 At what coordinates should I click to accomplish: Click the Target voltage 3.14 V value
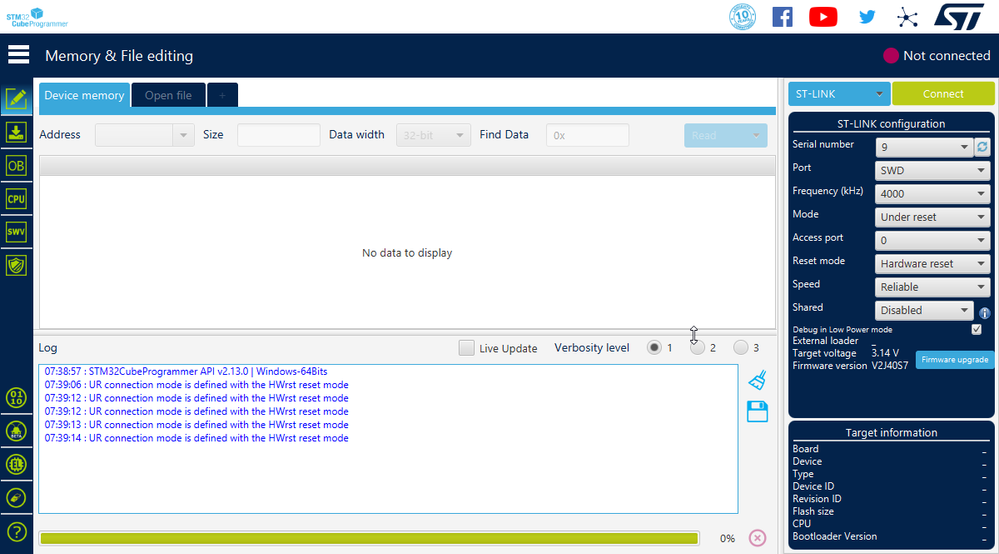[885, 353]
